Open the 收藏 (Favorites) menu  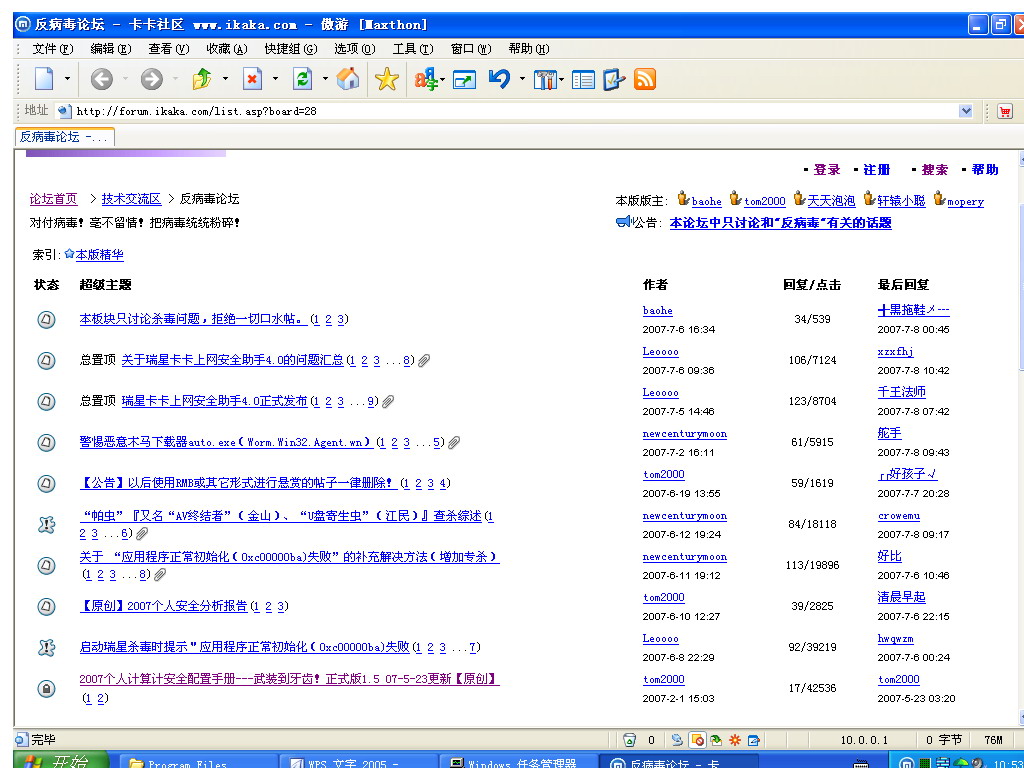click(225, 48)
